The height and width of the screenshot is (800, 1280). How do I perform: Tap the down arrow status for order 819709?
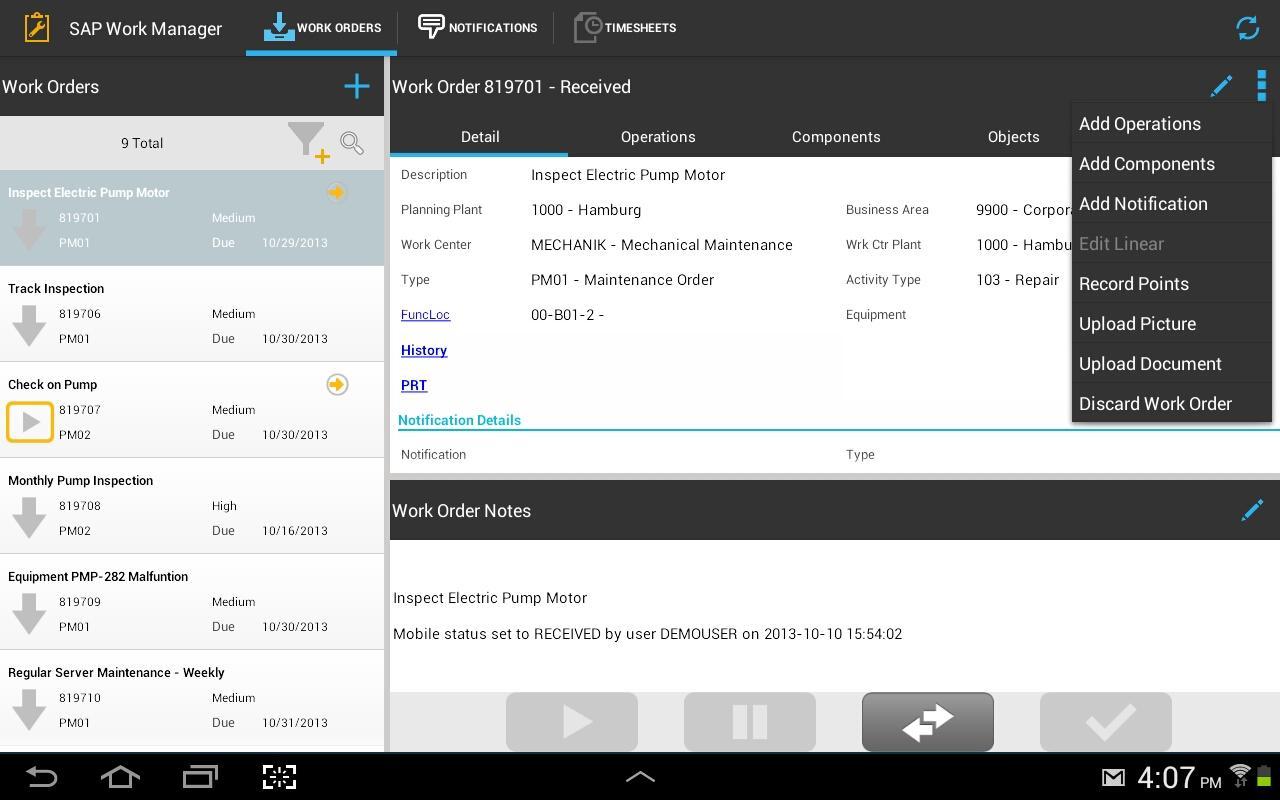[29, 613]
